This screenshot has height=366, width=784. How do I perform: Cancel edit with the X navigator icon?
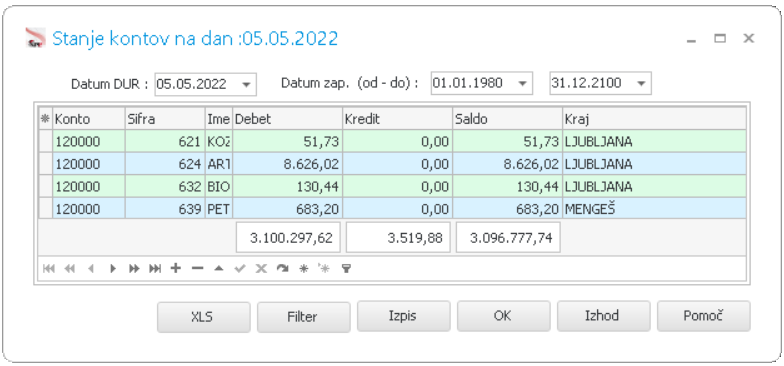(261, 269)
